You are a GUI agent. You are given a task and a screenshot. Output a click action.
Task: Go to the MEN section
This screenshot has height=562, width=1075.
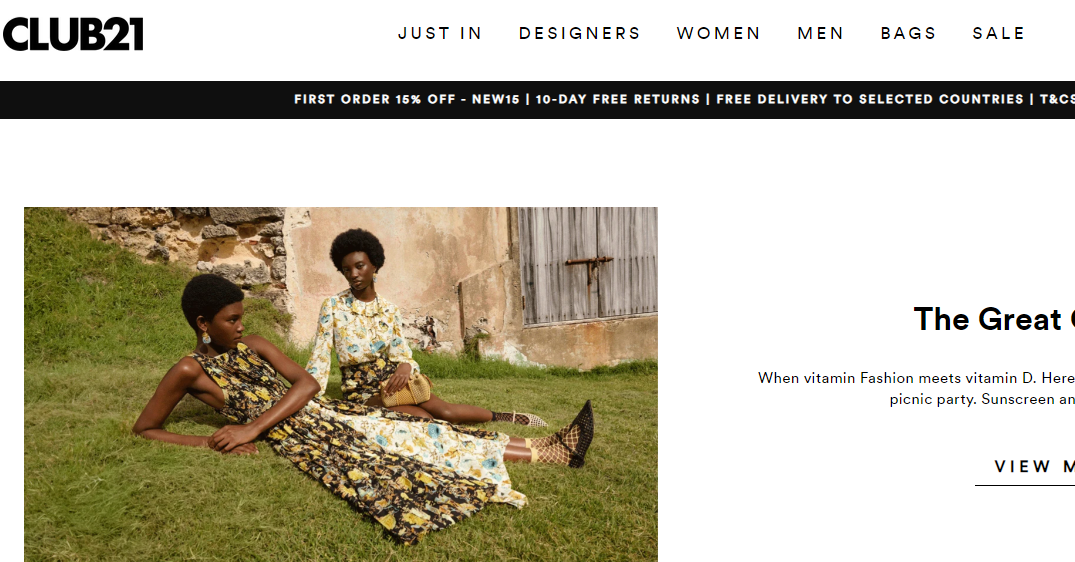(821, 34)
